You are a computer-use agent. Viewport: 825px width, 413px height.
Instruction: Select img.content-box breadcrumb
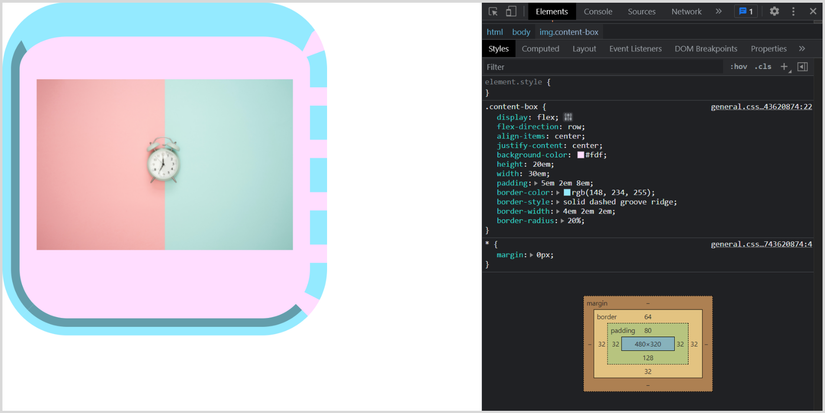pyautogui.click(x=569, y=32)
